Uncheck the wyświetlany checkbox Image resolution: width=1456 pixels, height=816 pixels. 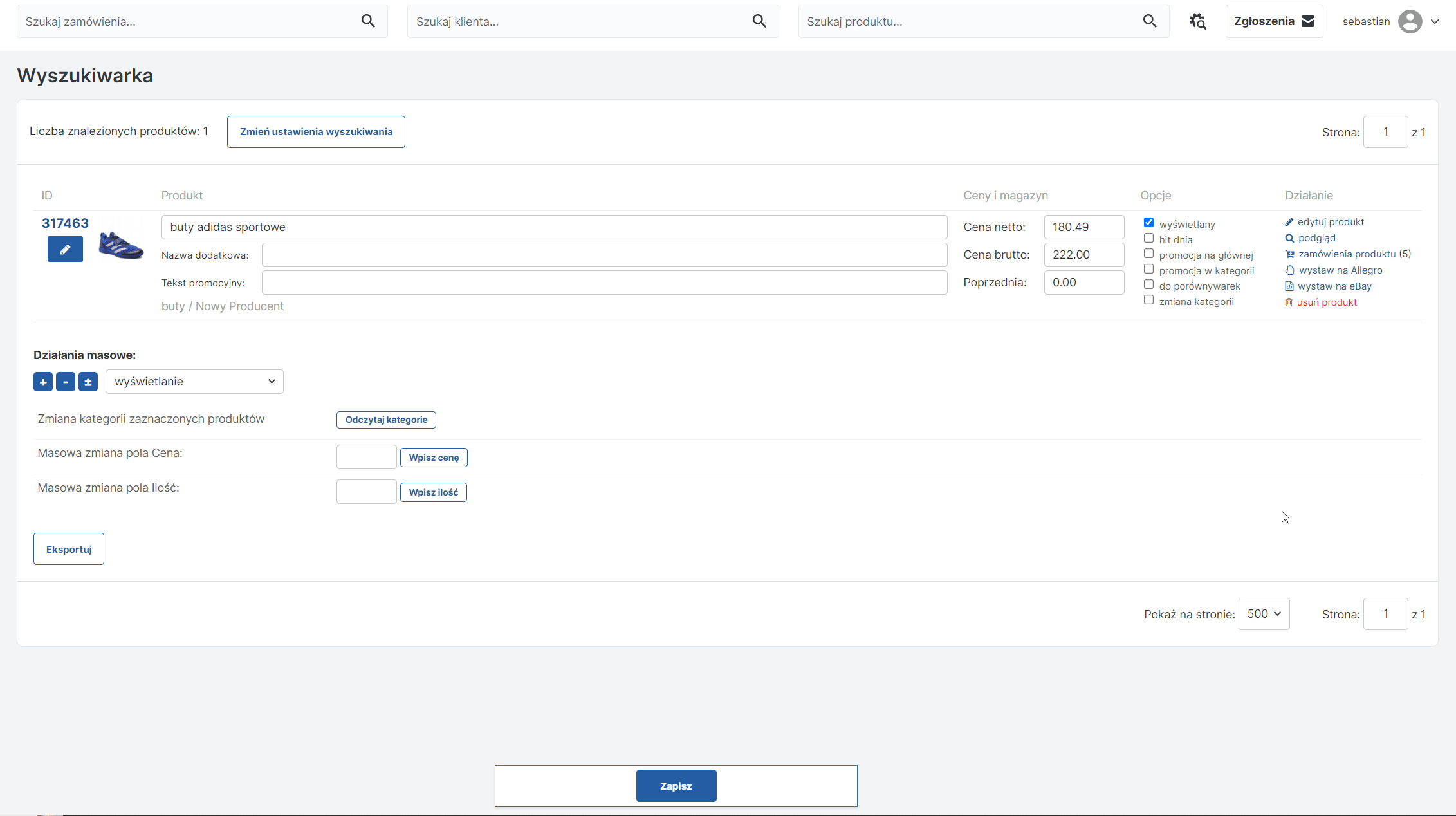[1148, 223]
